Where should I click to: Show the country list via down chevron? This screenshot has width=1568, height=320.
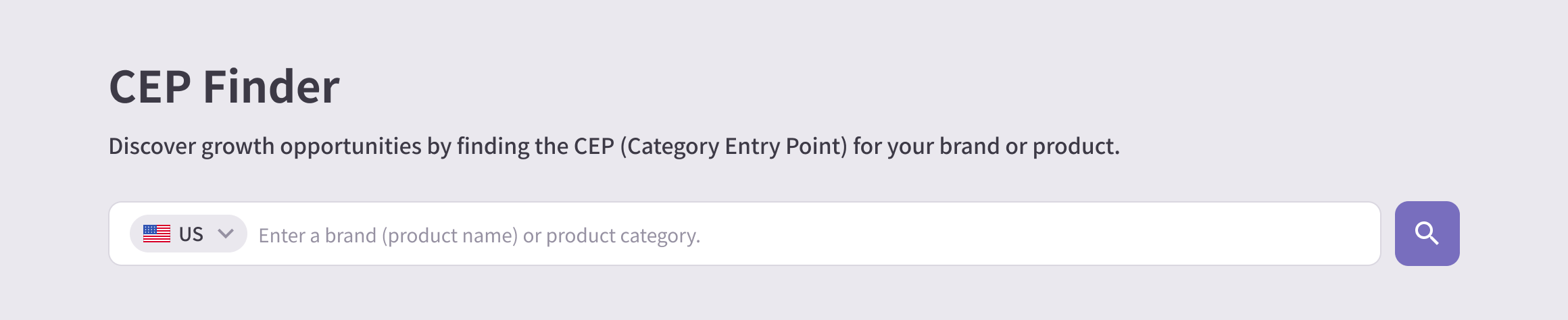point(226,234)
